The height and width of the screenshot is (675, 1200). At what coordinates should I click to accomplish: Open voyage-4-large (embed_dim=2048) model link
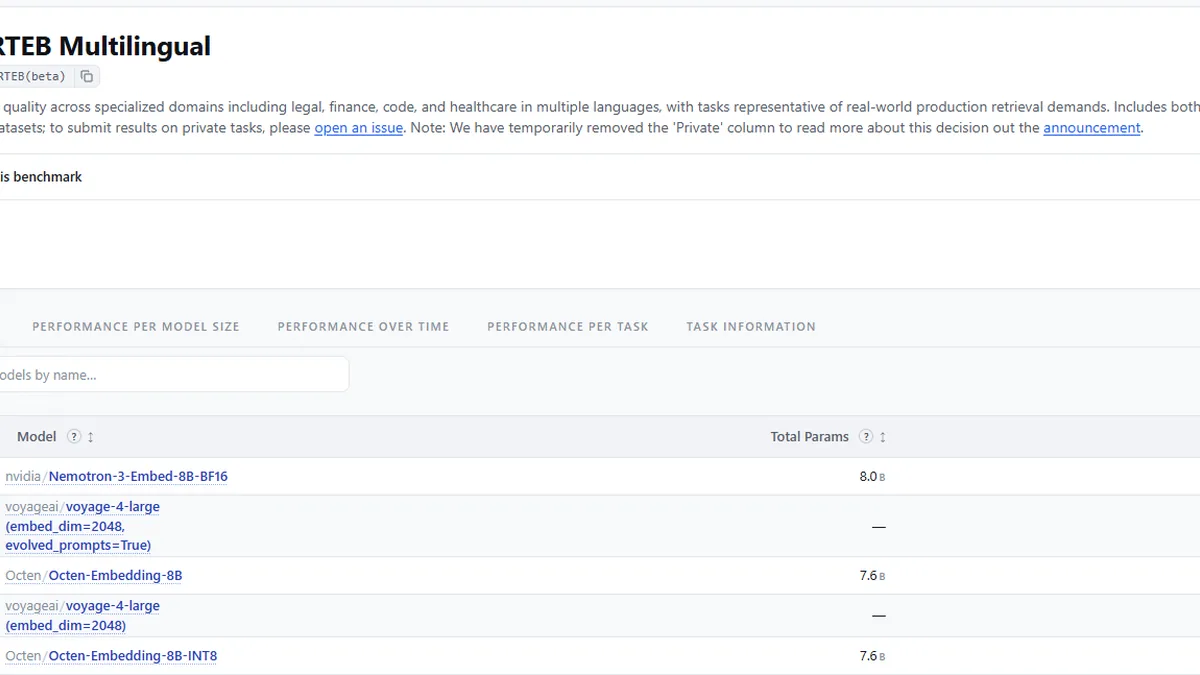coord(82,616)
